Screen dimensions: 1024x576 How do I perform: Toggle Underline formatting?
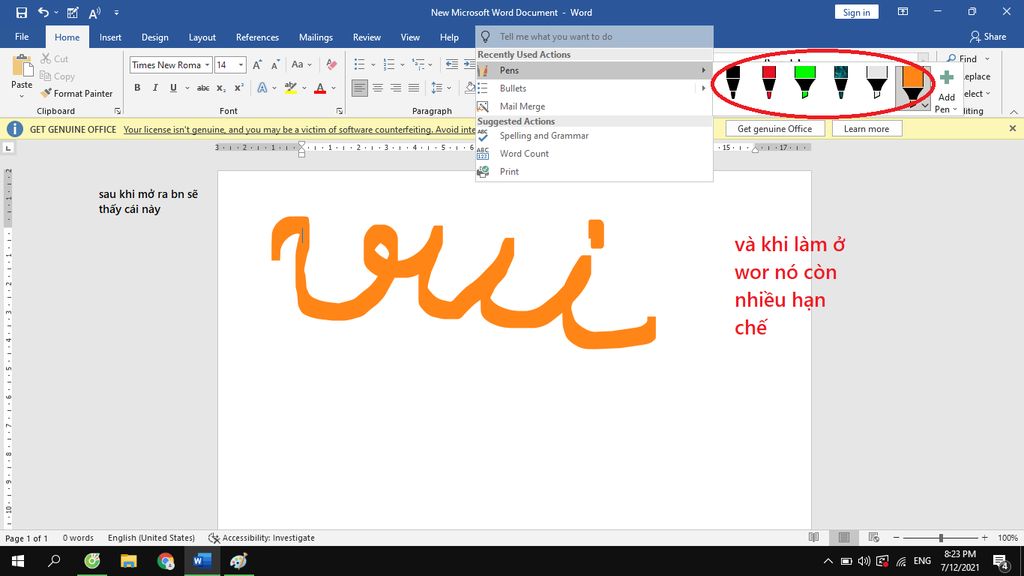click(x=173, y=88)
